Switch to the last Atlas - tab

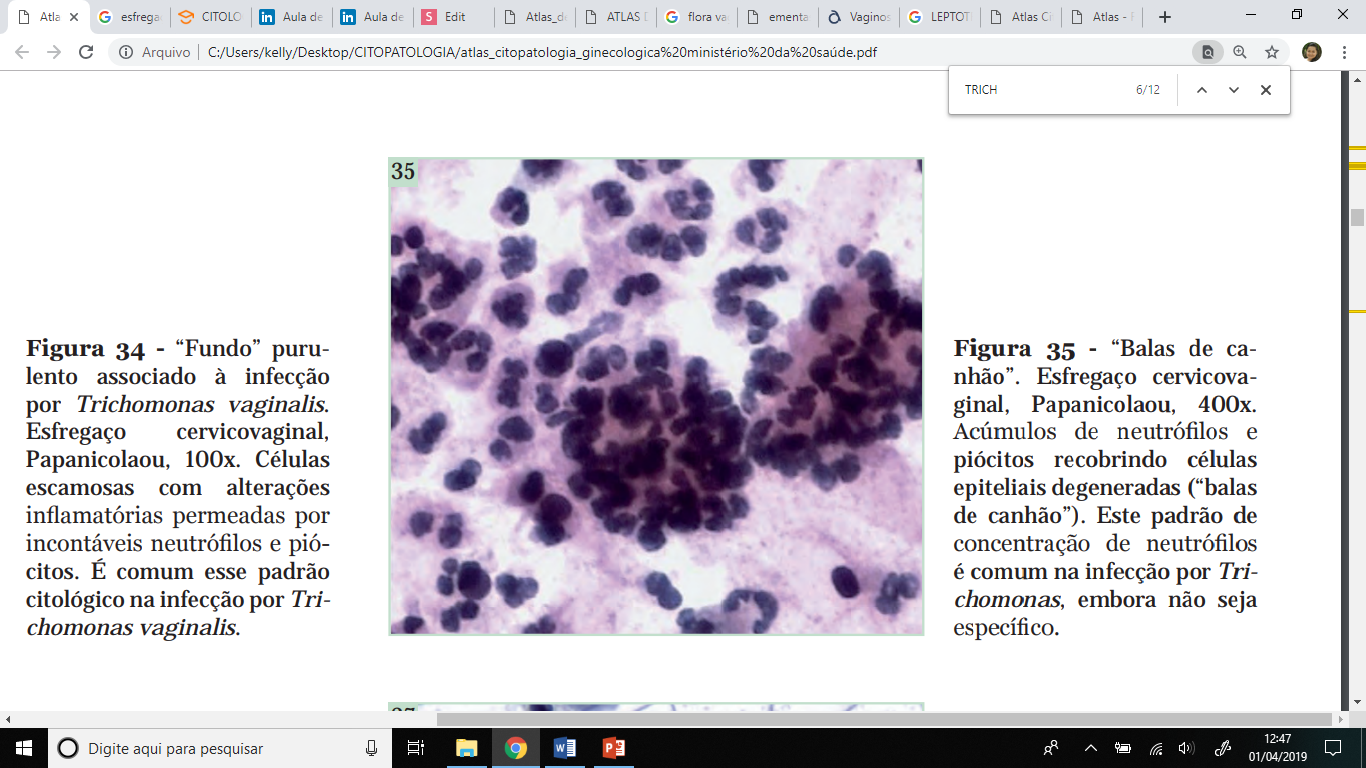click(x=1102, y=17)
